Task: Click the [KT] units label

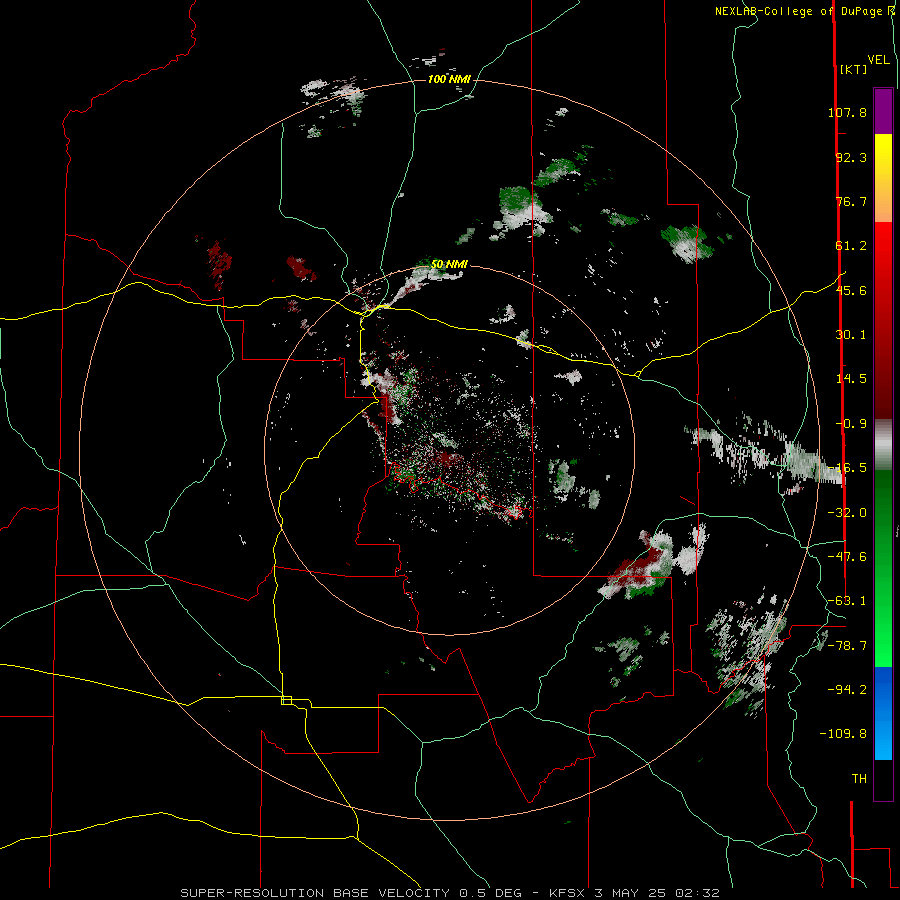Action: tap(853, 69)
